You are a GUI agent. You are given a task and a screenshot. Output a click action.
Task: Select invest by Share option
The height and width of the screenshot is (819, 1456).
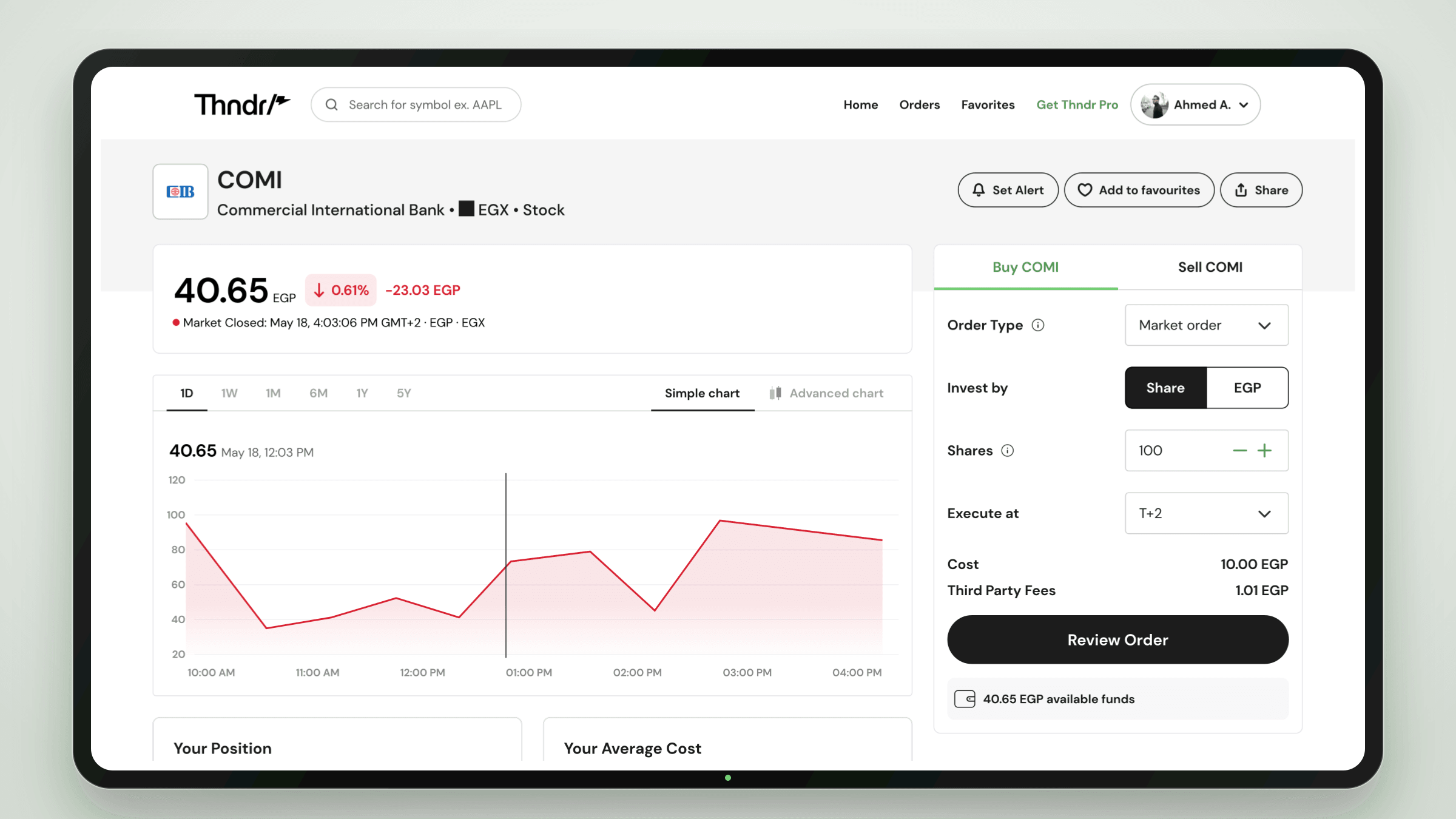(1165, 388)
